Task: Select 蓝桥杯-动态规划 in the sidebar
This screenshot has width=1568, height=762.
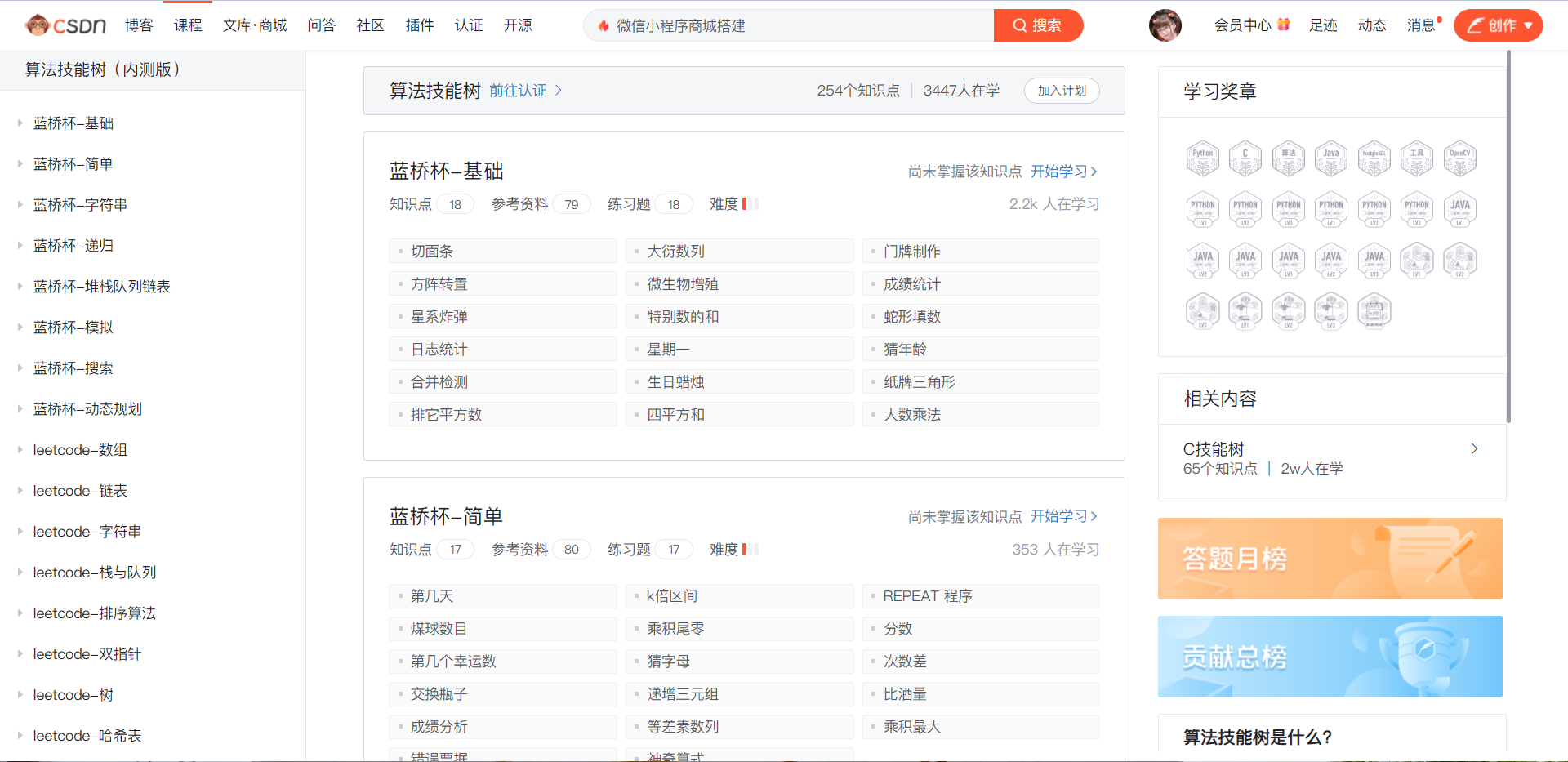Action: point(87,409)
